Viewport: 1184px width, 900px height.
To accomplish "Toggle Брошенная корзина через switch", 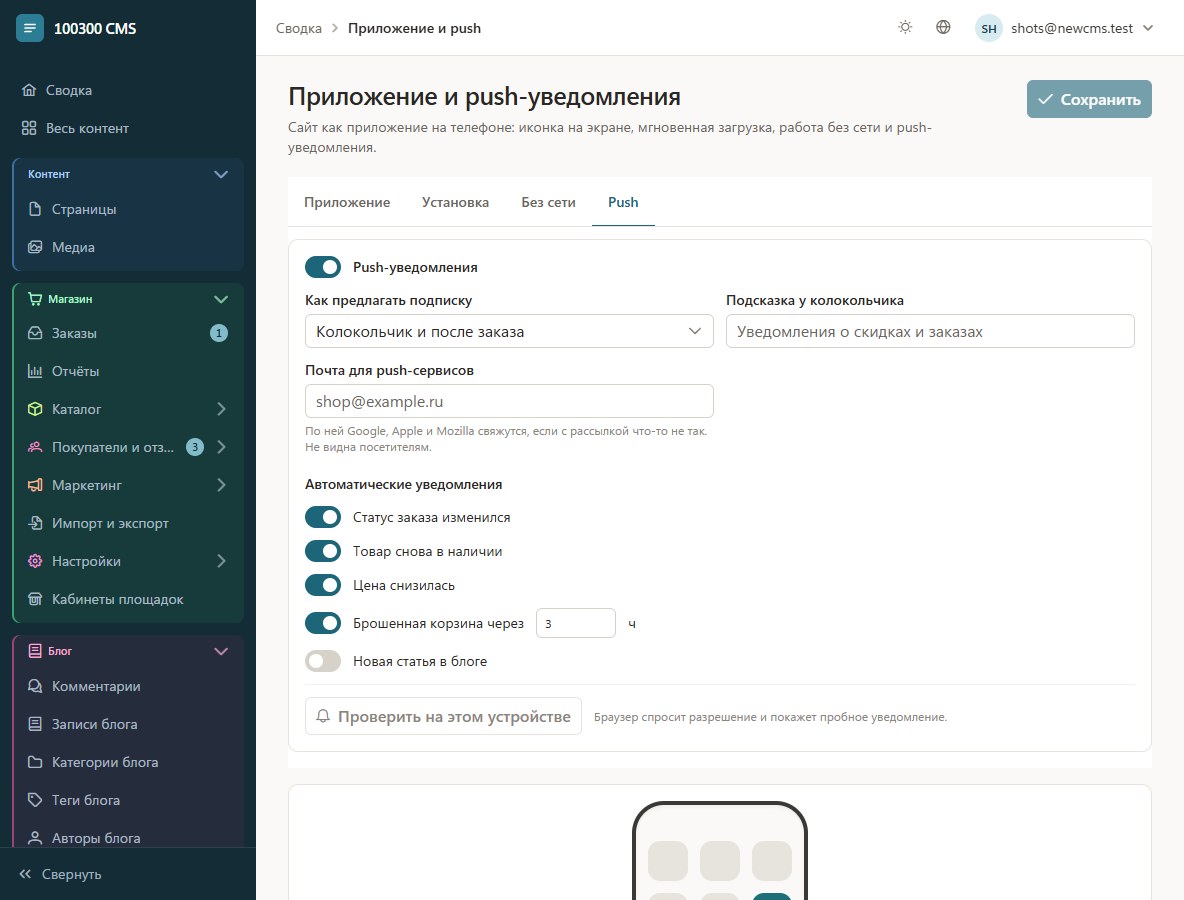I will (x=323, y=623).
